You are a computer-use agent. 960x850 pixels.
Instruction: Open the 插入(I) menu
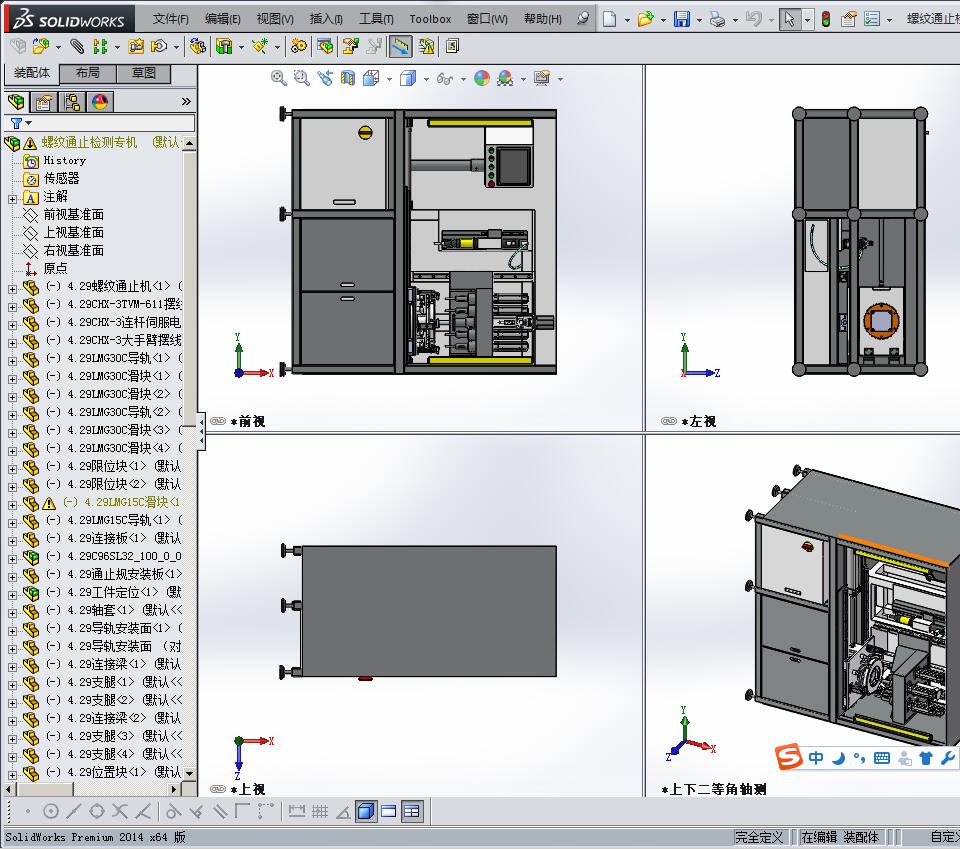pos(326,19)
